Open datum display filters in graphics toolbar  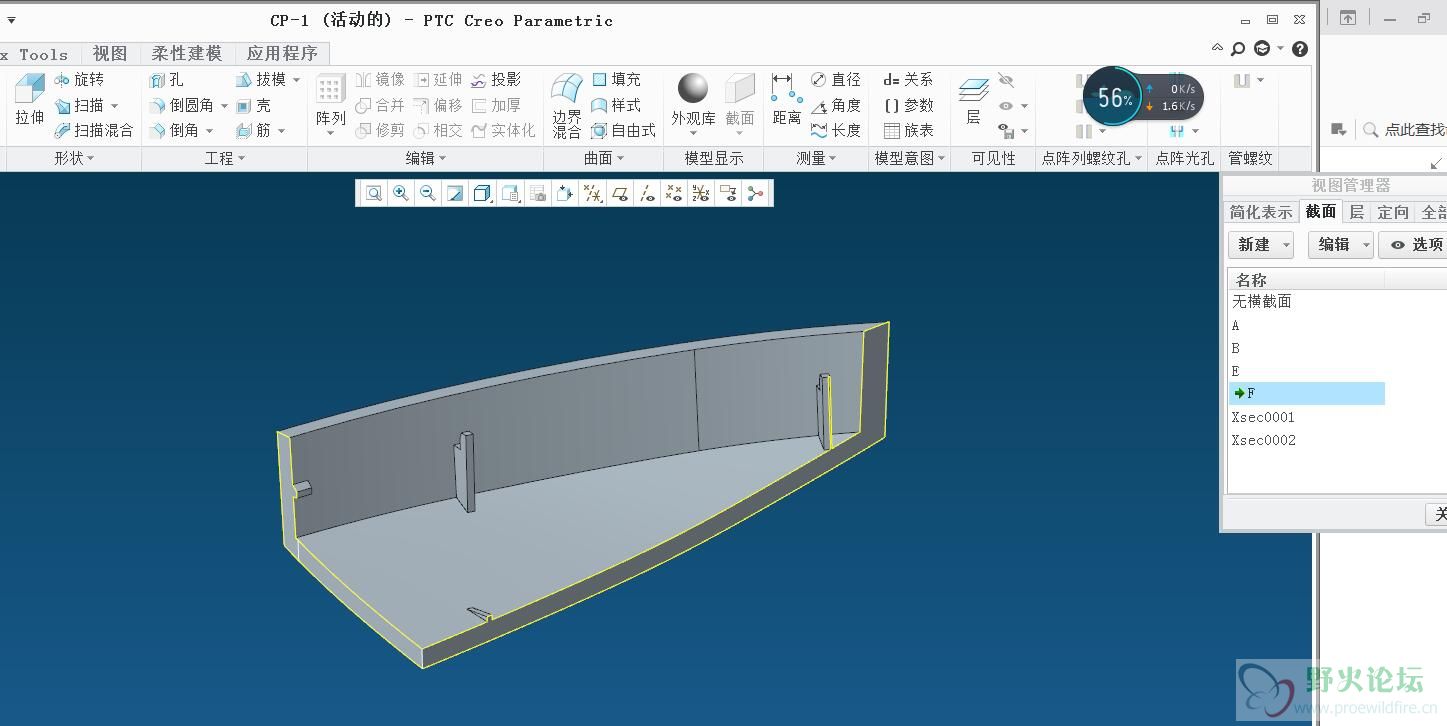click(593, 193)
